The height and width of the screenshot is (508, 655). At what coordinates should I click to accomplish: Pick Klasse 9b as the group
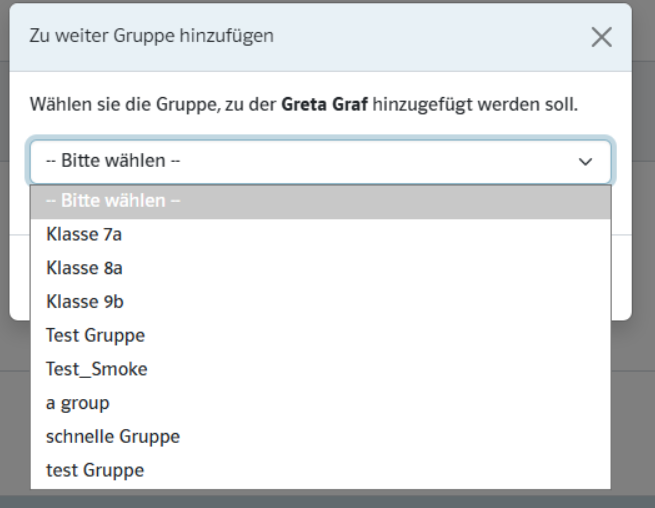click(85, 302)
